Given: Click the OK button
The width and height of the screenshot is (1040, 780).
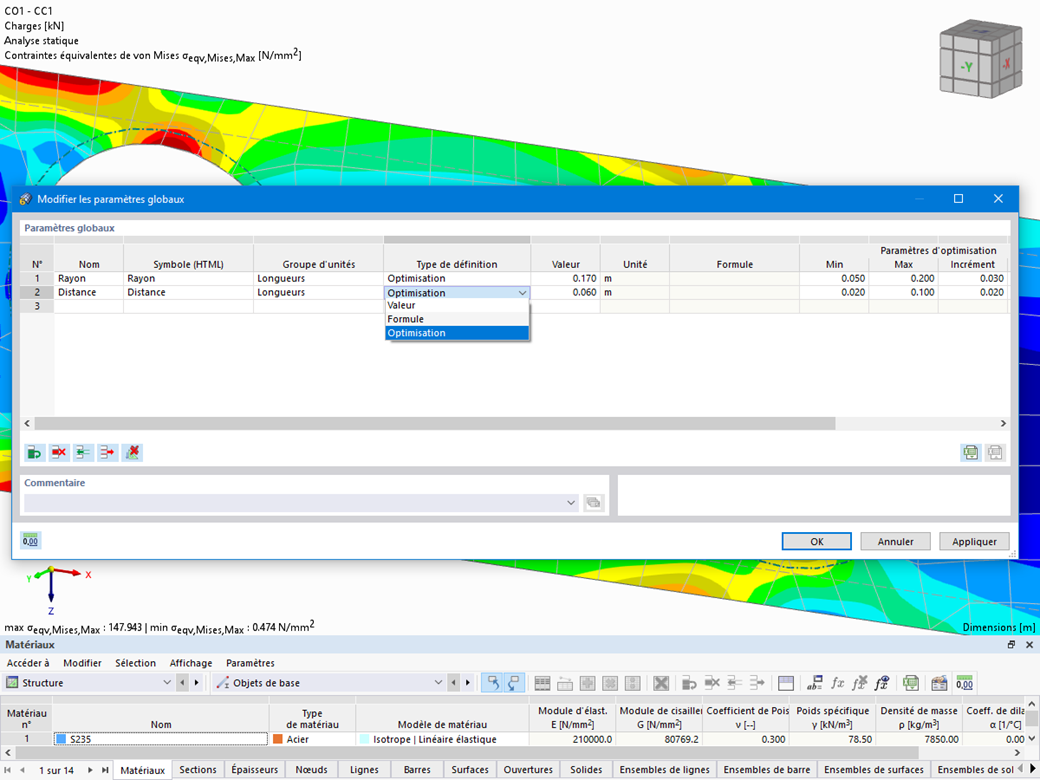Looking at the screenshot, I should 816,541.
